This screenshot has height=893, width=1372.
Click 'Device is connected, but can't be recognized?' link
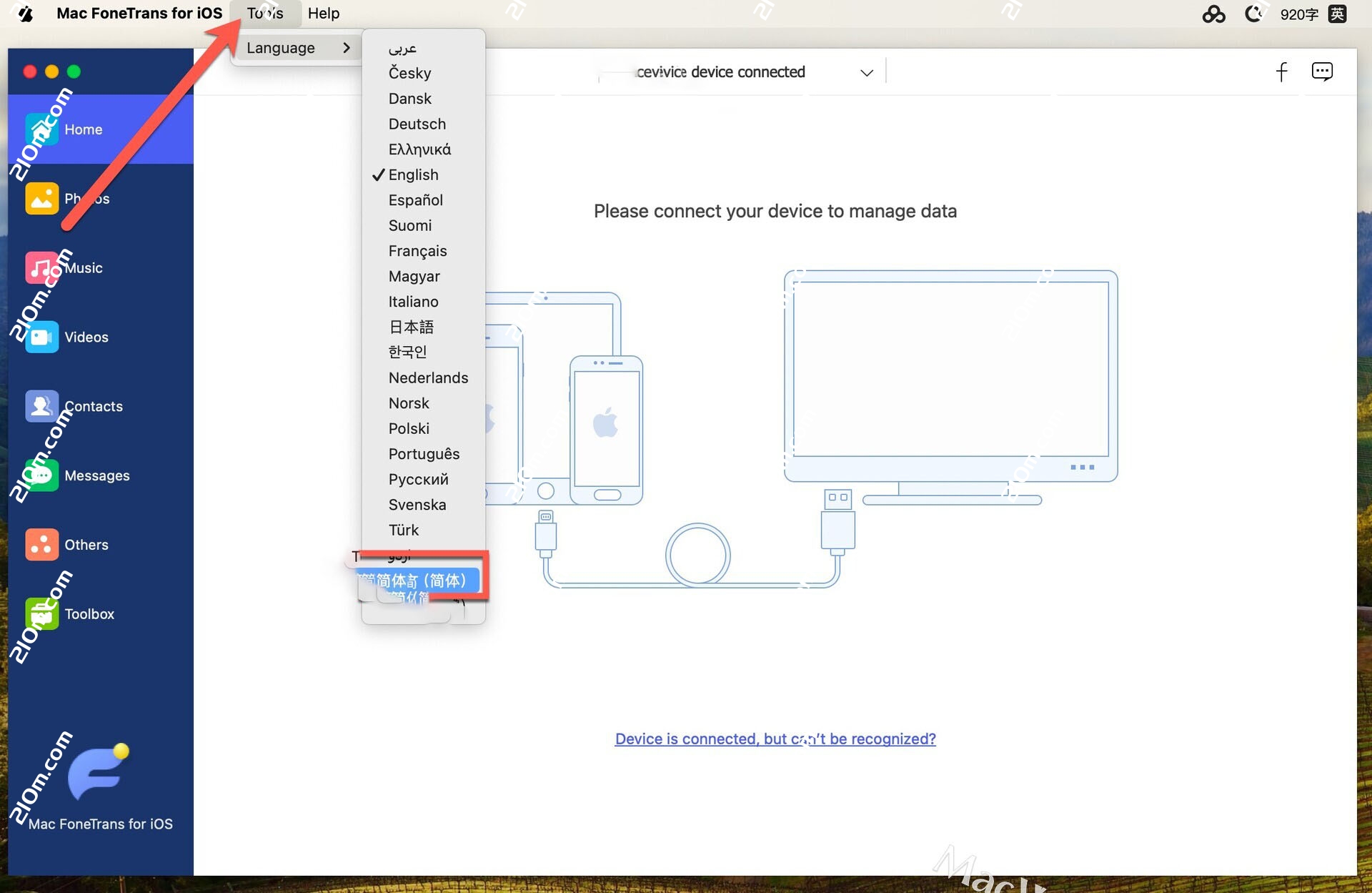click(775, 739)
